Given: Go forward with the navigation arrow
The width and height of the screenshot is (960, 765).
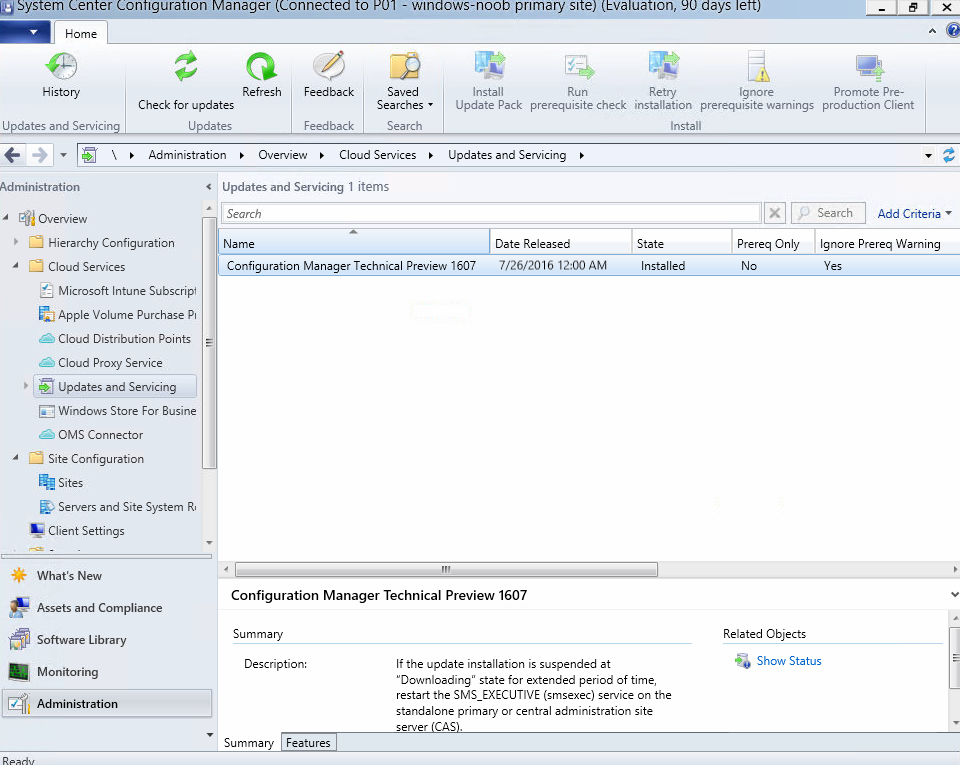Looking at the screenshot, I should click(39, 155).
